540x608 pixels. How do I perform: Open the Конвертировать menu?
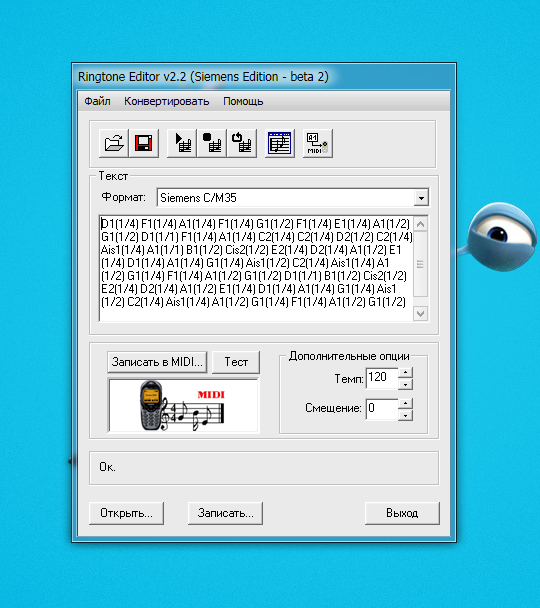(x=167, y=101)
